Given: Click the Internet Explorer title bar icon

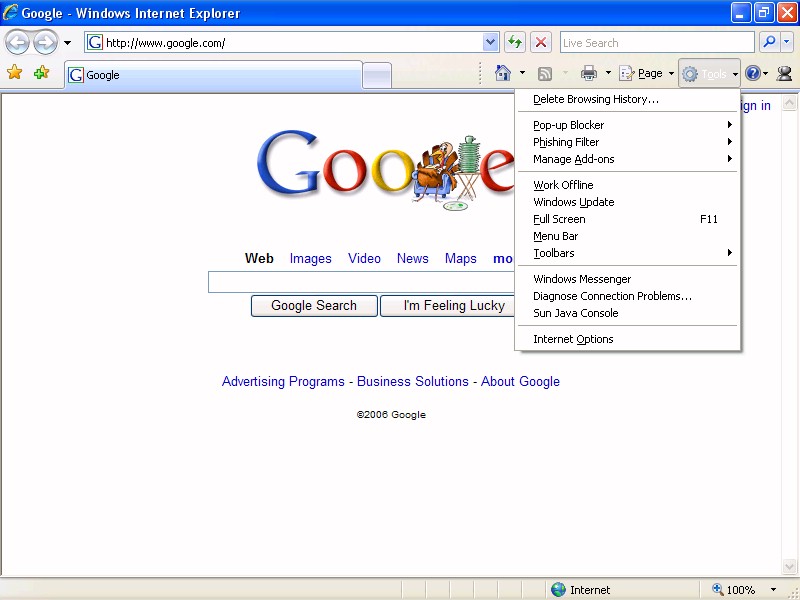Looking at the screenshot, I should pyautogui.click(x=10, y=12).
